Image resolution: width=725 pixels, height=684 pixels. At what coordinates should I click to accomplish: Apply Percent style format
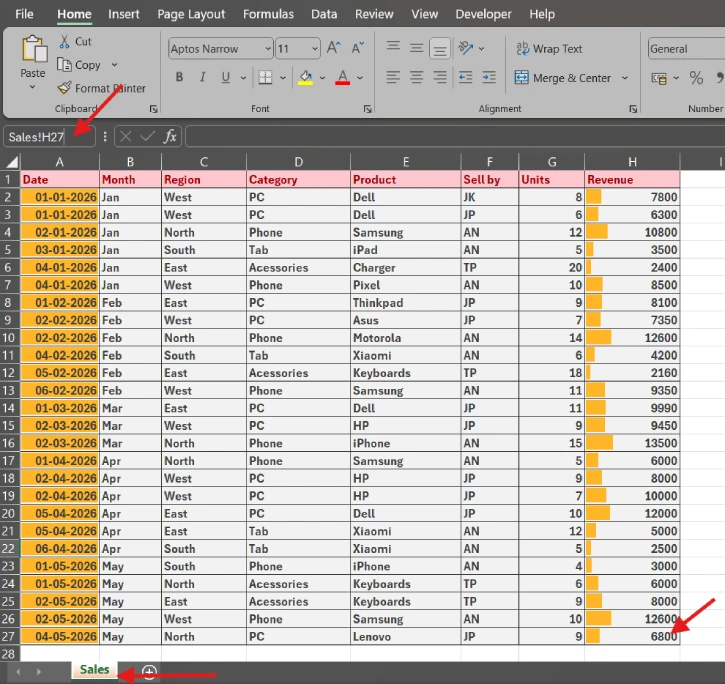click(696, 78)
